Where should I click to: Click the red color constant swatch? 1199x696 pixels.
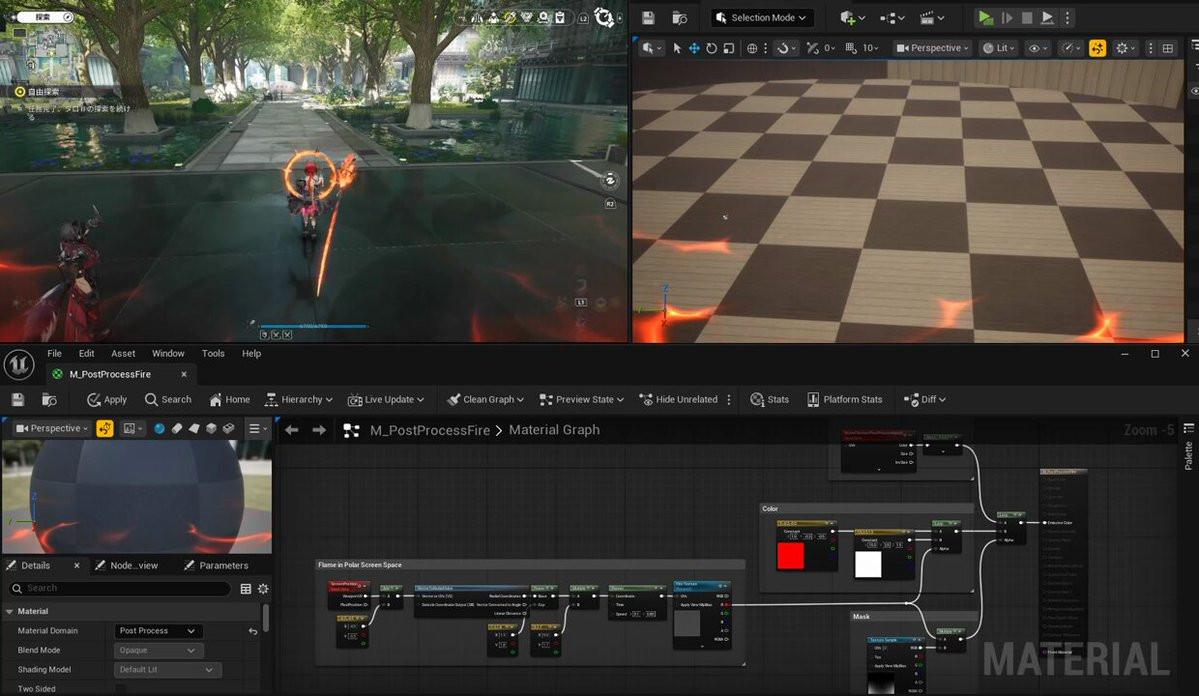click(791, 555)
